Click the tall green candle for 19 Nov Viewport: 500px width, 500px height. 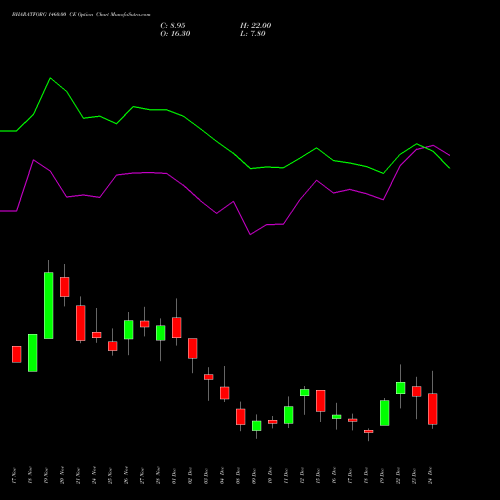tap(49, 306)
